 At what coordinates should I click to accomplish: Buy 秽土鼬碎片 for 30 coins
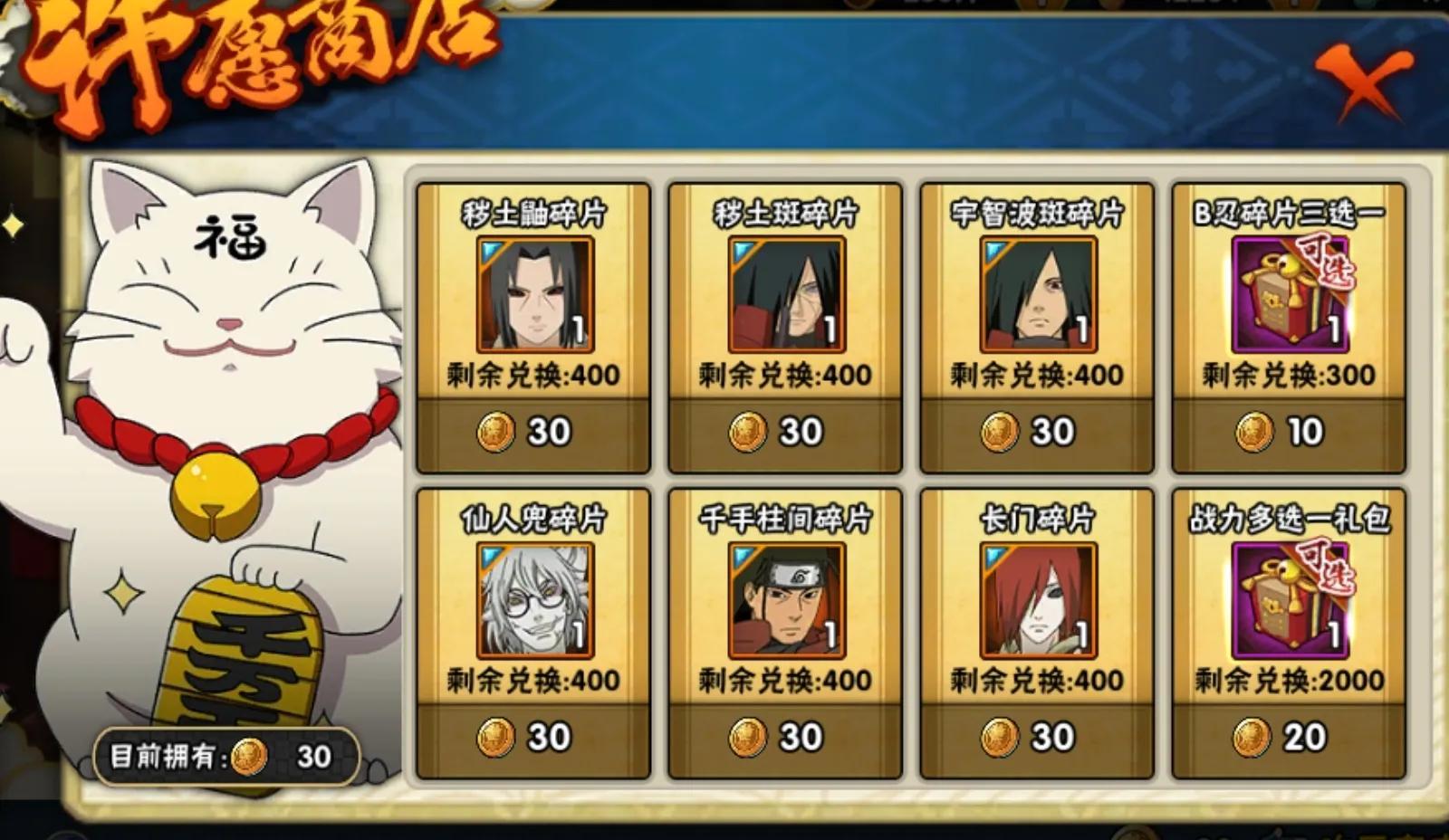[533, 432]
